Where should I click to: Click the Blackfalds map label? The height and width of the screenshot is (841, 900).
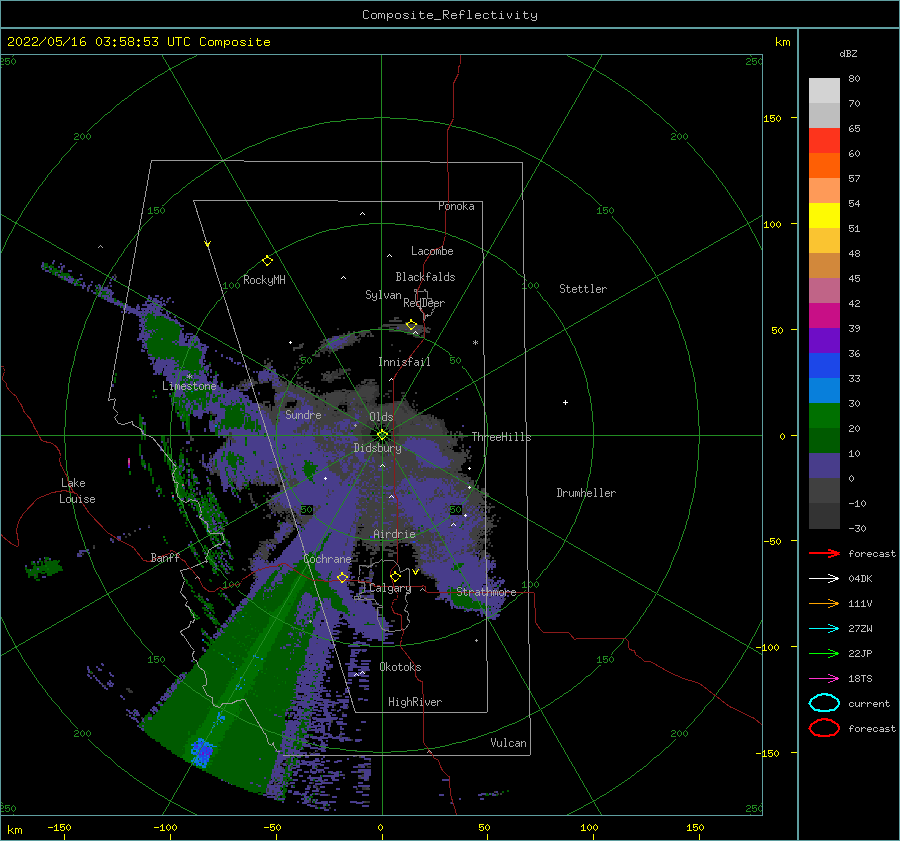(425, 277)
